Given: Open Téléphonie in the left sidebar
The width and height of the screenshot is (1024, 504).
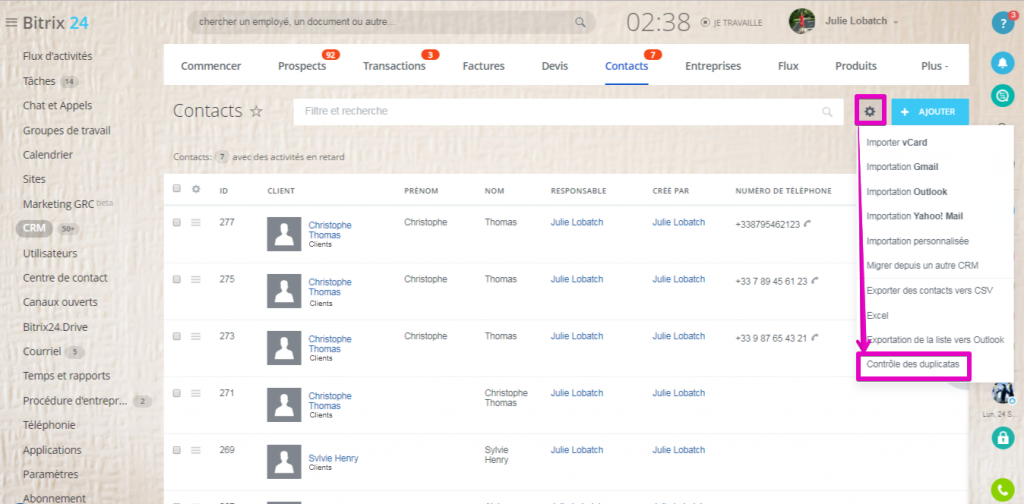Looking at the screenshot, I should click(49, 426).
